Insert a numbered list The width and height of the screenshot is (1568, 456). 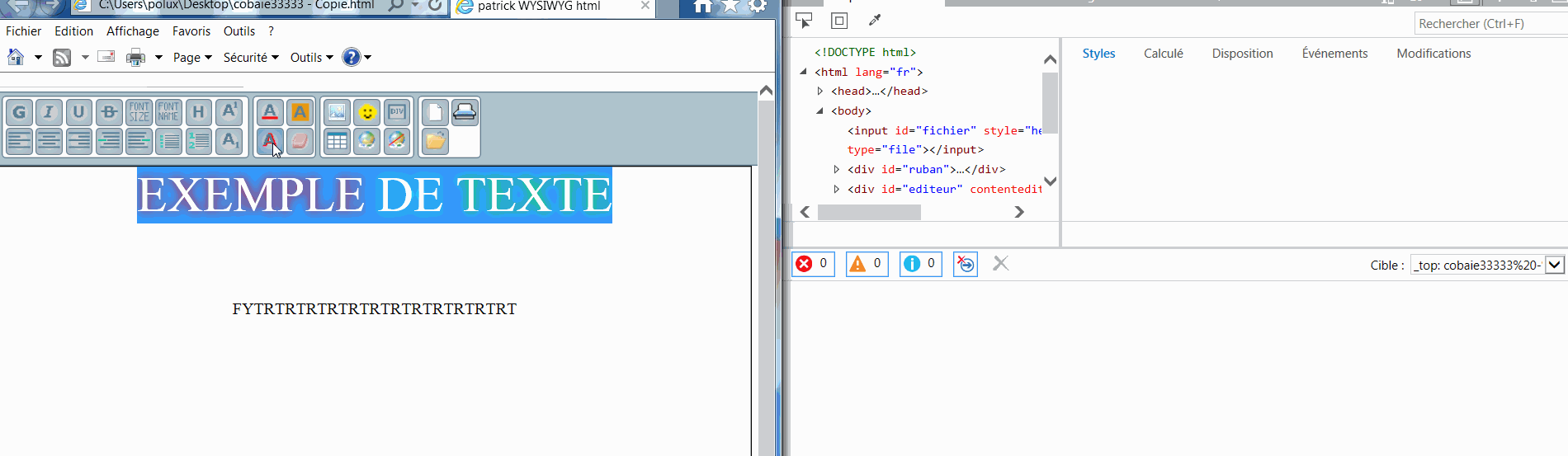point(198,141)
